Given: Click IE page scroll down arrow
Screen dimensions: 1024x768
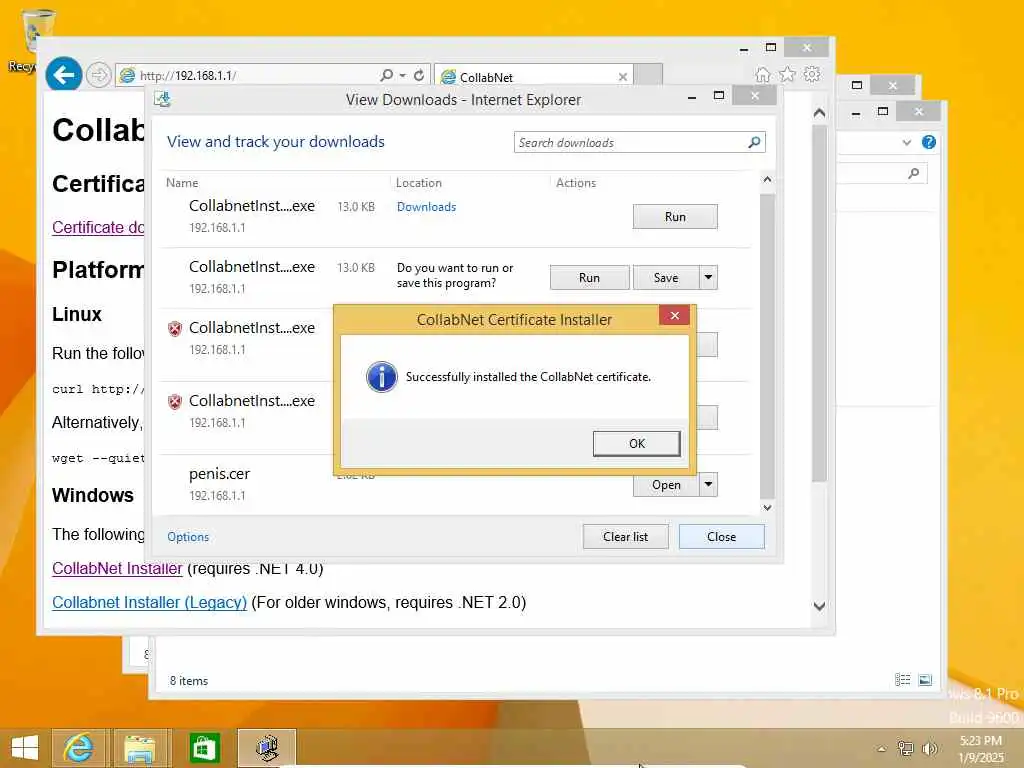Looking at the screenshot, I should [x=820, y=606].
